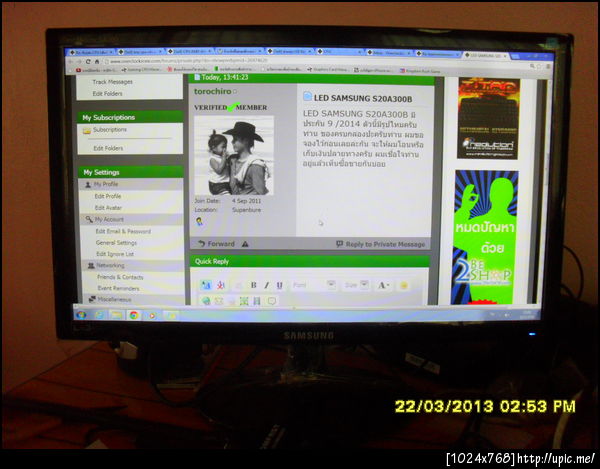
Task: Click Track Messages in the sidebar
Action: [112, 82]
